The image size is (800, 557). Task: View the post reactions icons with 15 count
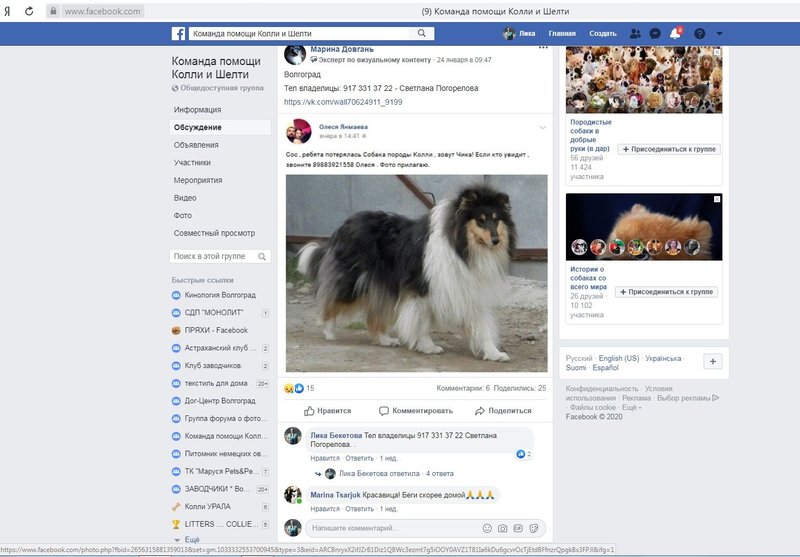click(299, 388)
